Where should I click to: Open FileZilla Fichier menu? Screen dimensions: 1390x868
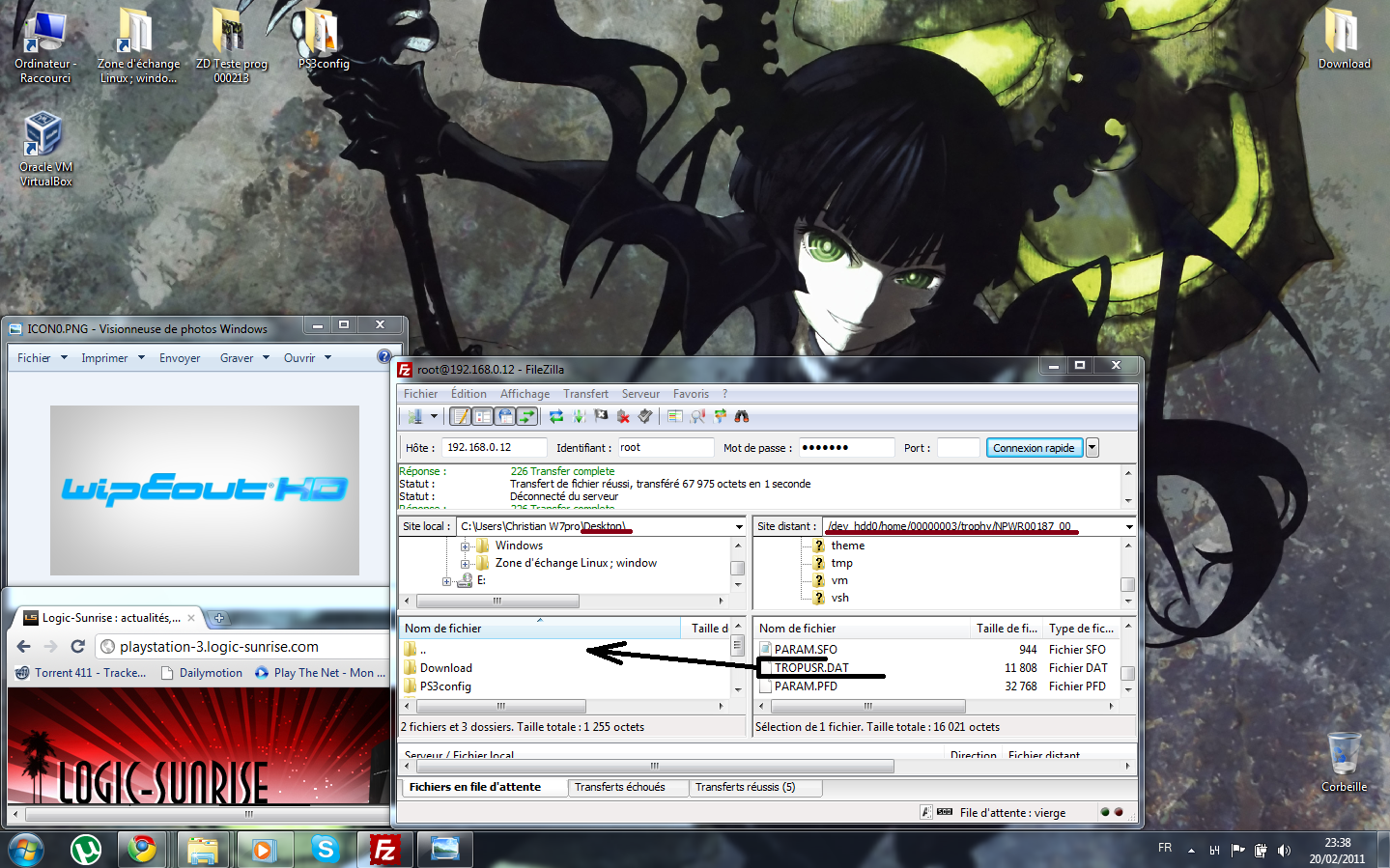420,394
